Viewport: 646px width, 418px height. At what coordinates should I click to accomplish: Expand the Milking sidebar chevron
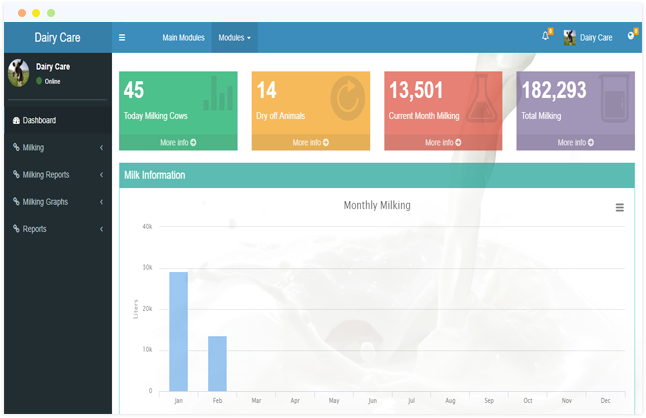(101, 147)
